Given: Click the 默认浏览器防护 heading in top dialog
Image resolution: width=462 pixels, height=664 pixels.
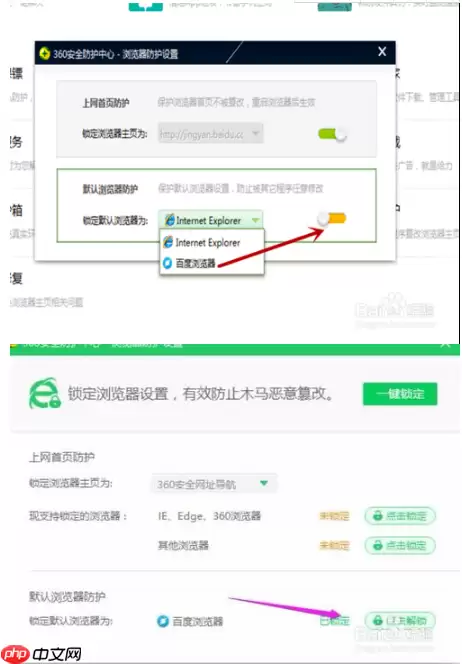Looking at the screenshot, I should [x=110, y=189].
